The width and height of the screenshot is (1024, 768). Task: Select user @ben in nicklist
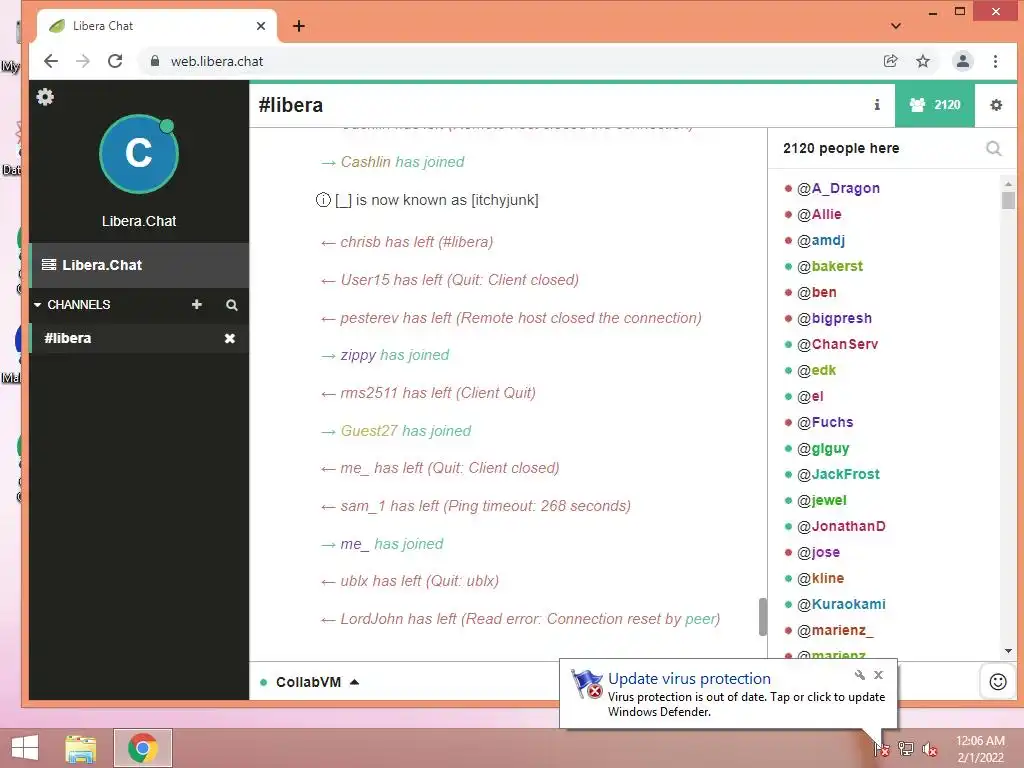[x=816, y=293]
